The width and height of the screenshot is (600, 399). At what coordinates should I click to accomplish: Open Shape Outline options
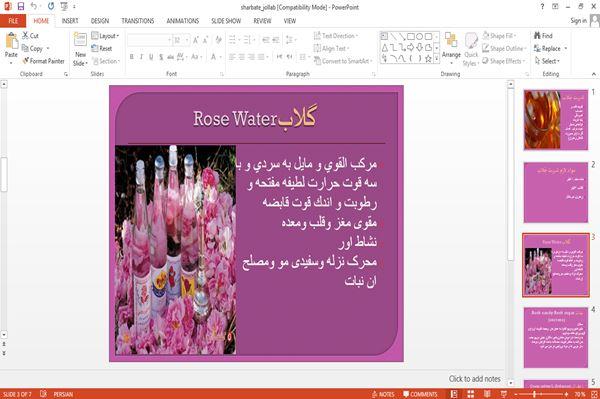(504, 49)
